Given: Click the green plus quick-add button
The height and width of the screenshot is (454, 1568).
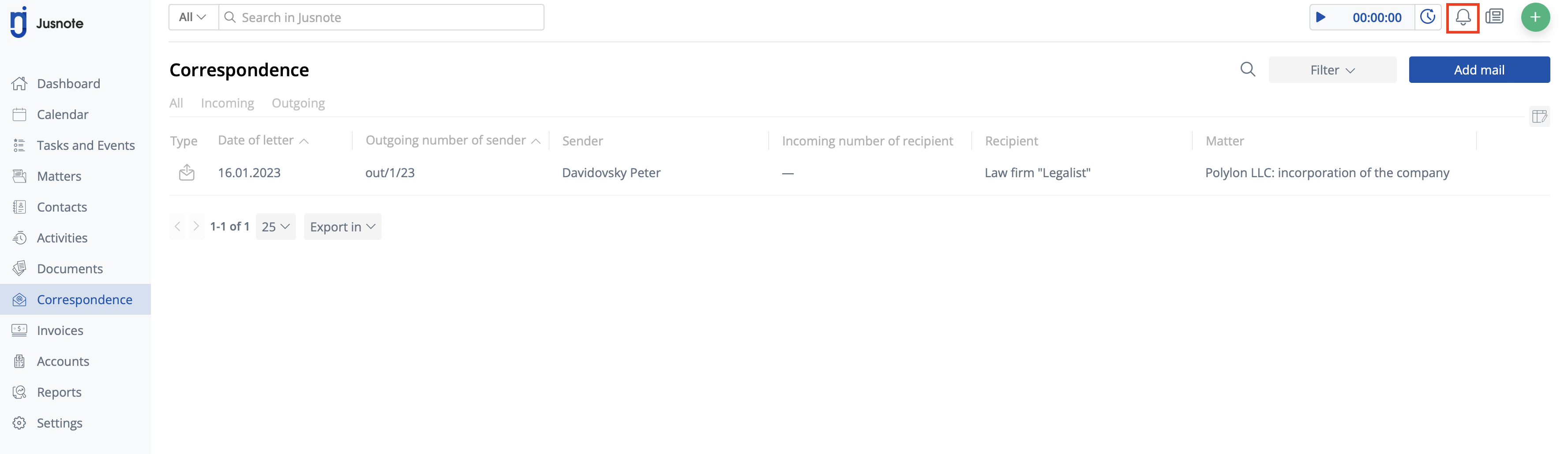Looking at the screenshot, I should tap(1535, 17).
